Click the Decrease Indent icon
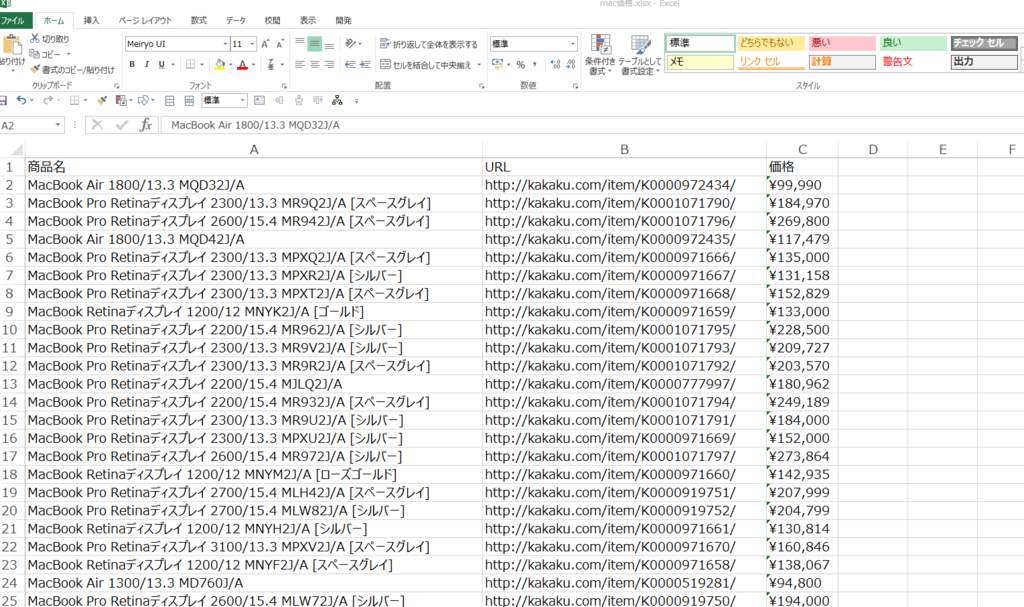 click(x=351, y=64)
